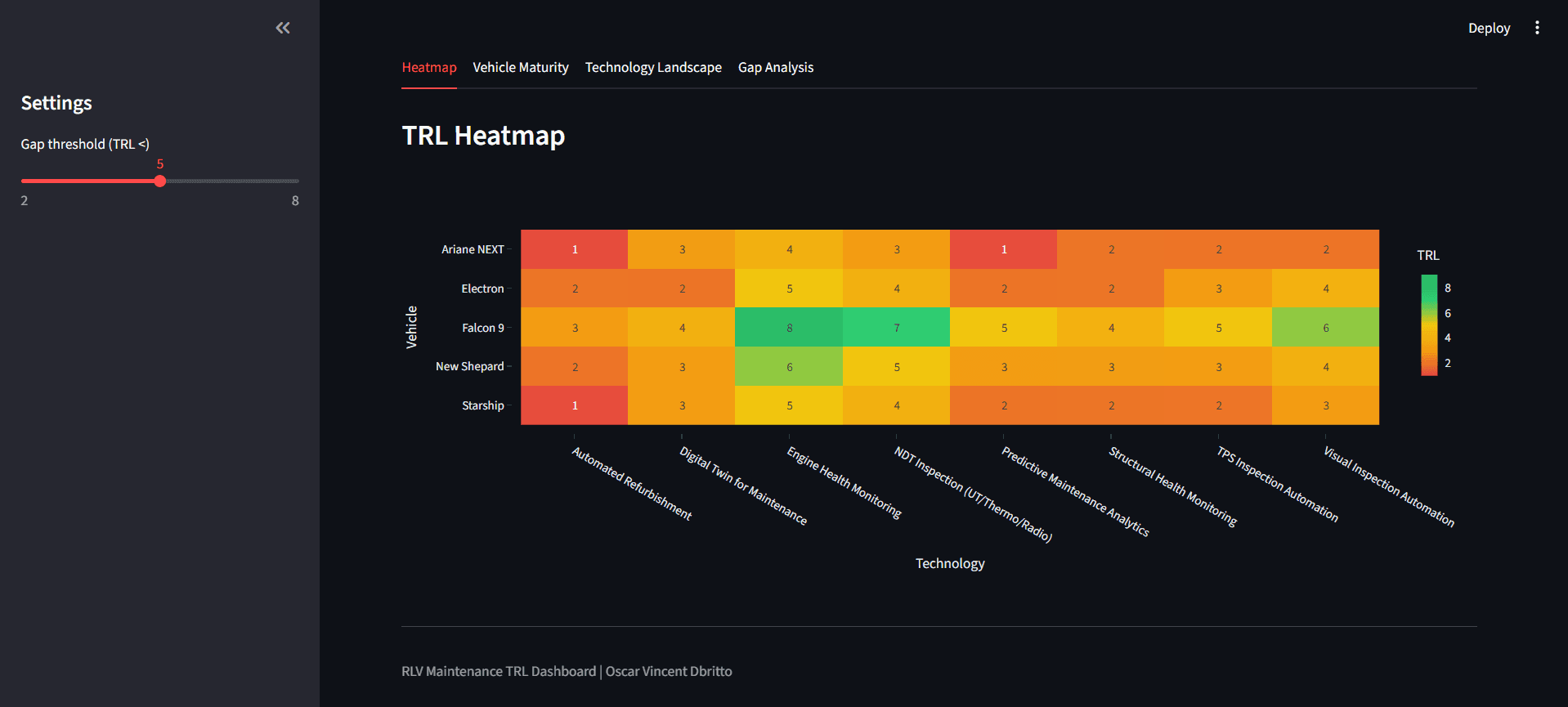1568x707 pixels.
Task: Open the Technology Landscape tab
Action: point(653,67)
